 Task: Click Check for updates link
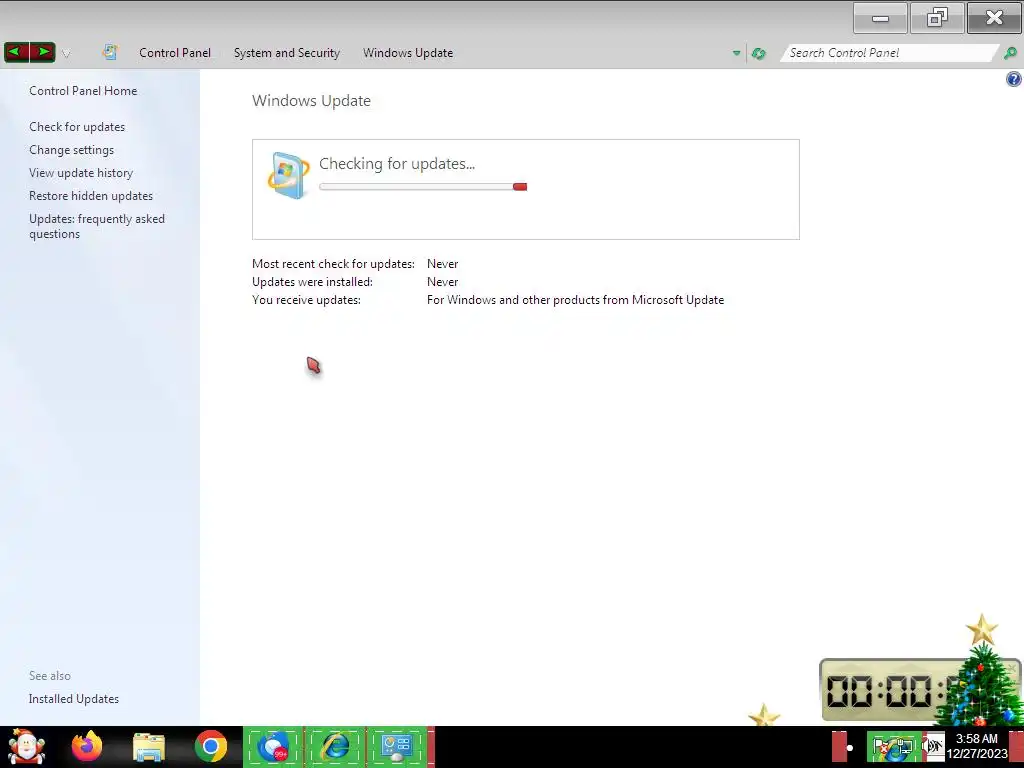pyautogui.click(x=77, y=127)
